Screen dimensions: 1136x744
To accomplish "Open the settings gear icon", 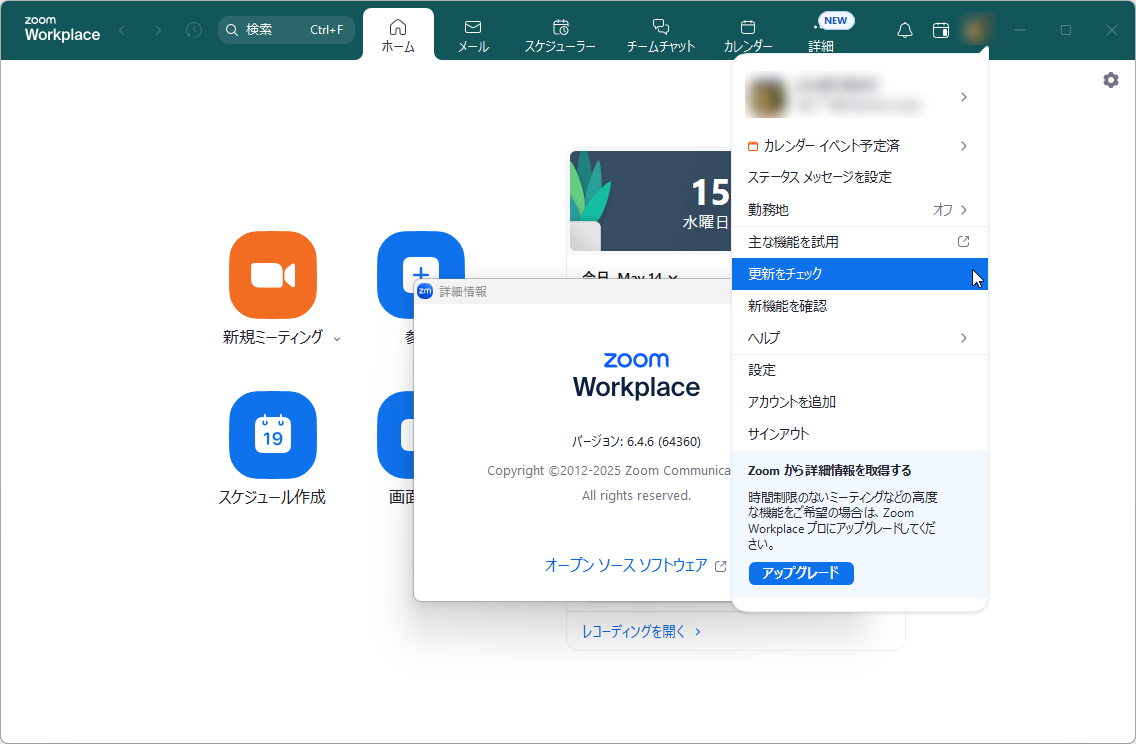I will (1110, 79).
